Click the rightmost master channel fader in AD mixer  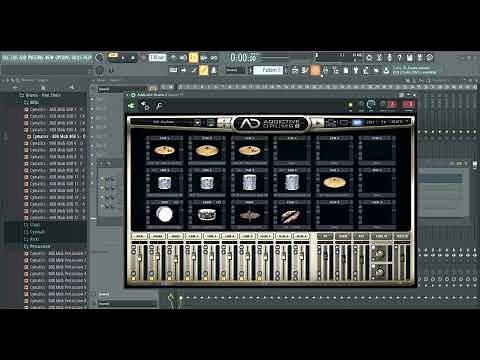point(402,258)
